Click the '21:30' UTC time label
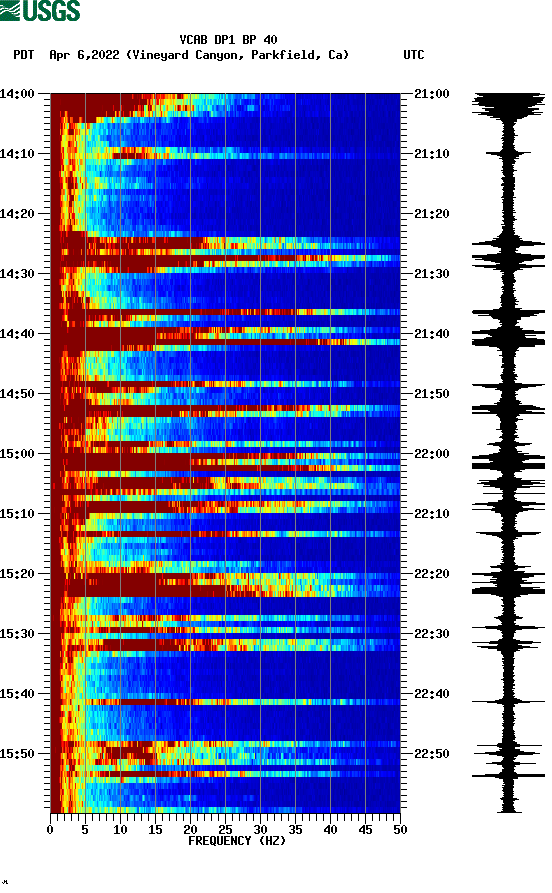Screen dimensions: 552x893 (x=432, y=273)
